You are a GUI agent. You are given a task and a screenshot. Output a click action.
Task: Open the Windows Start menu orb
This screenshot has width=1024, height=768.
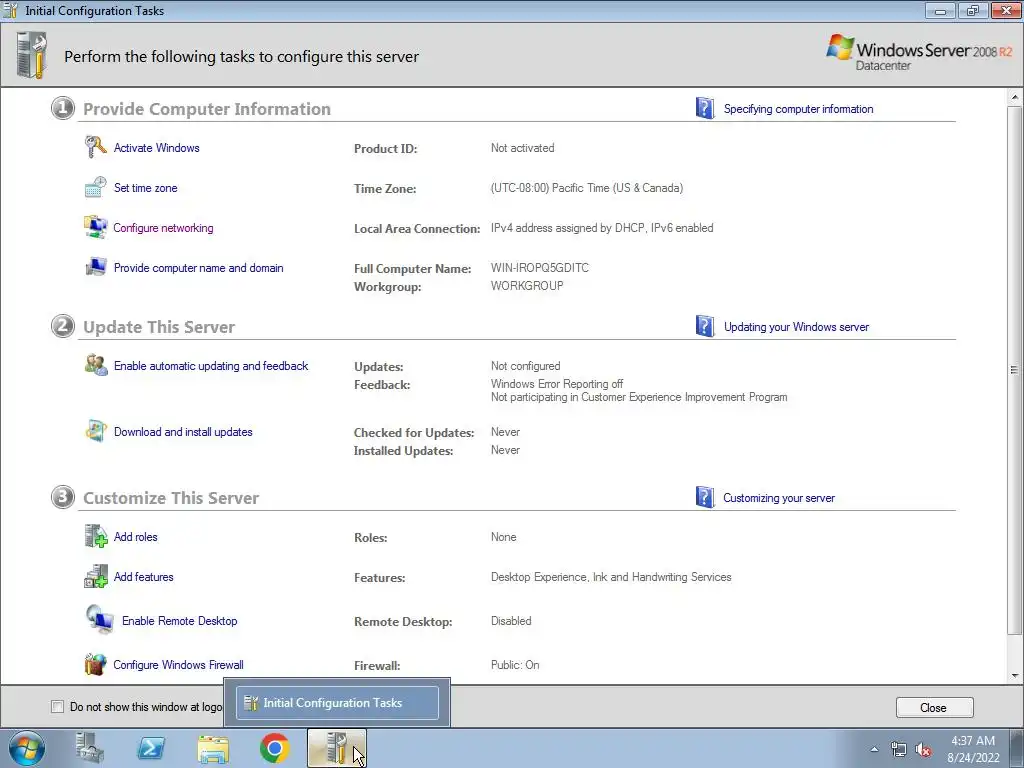point(27,748)
